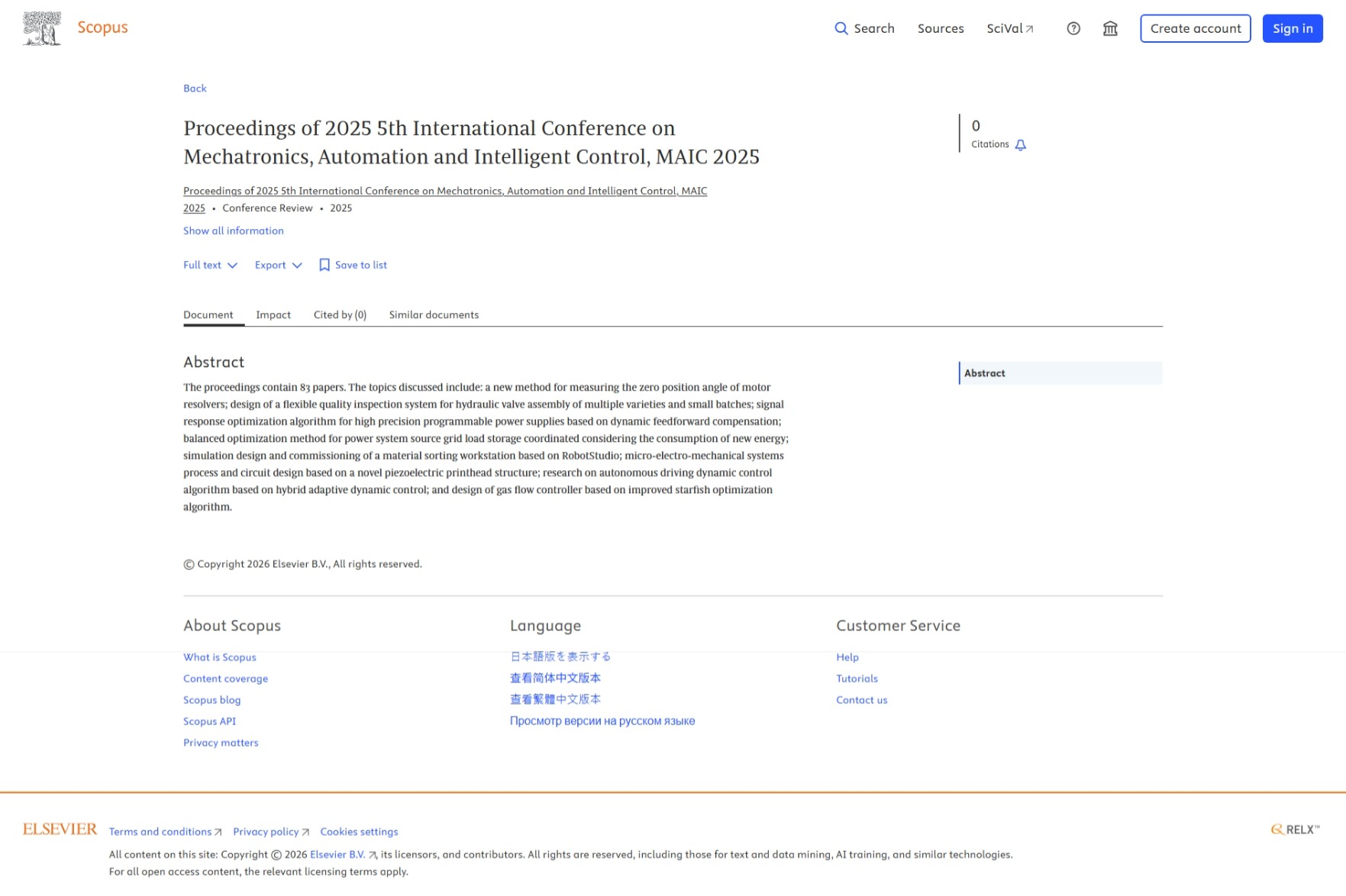The height and width of the screenshot is (896, 1346).
Task: Click the Elsevier tree logo
Action: coord(42,28)
